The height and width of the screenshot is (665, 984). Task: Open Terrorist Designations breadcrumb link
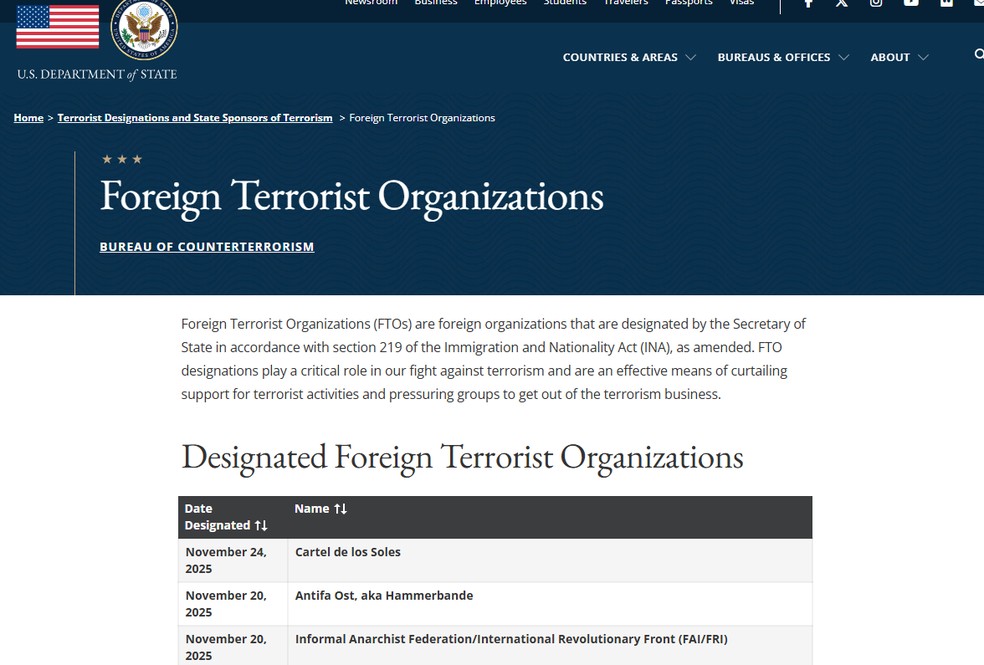(x=195, y=117)
